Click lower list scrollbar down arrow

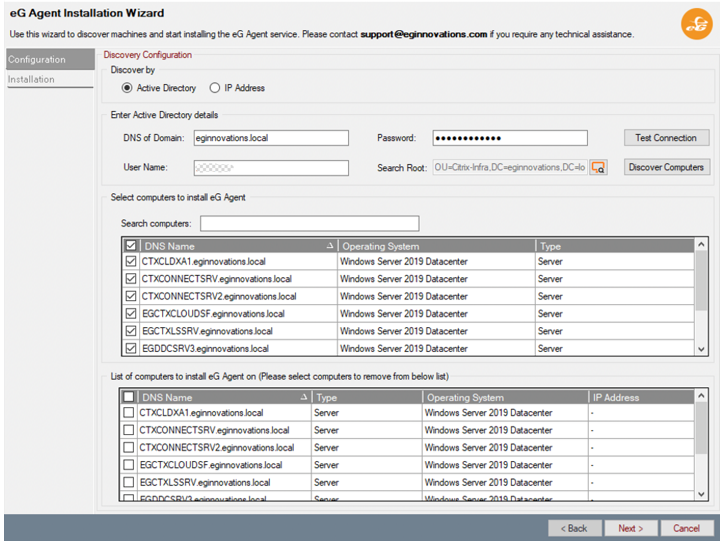pos(701,495)
